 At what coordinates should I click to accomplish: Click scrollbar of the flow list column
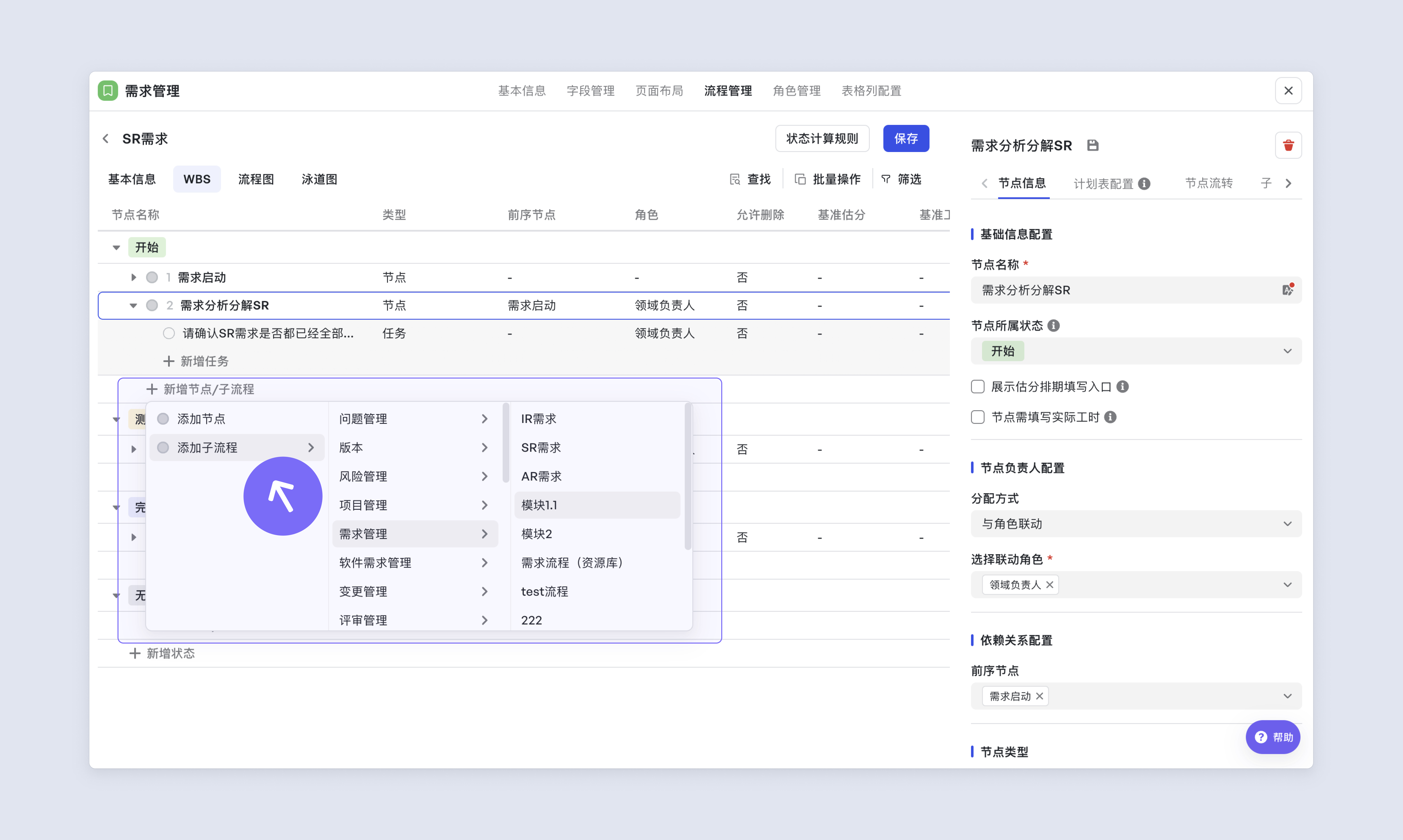[688, 476]
